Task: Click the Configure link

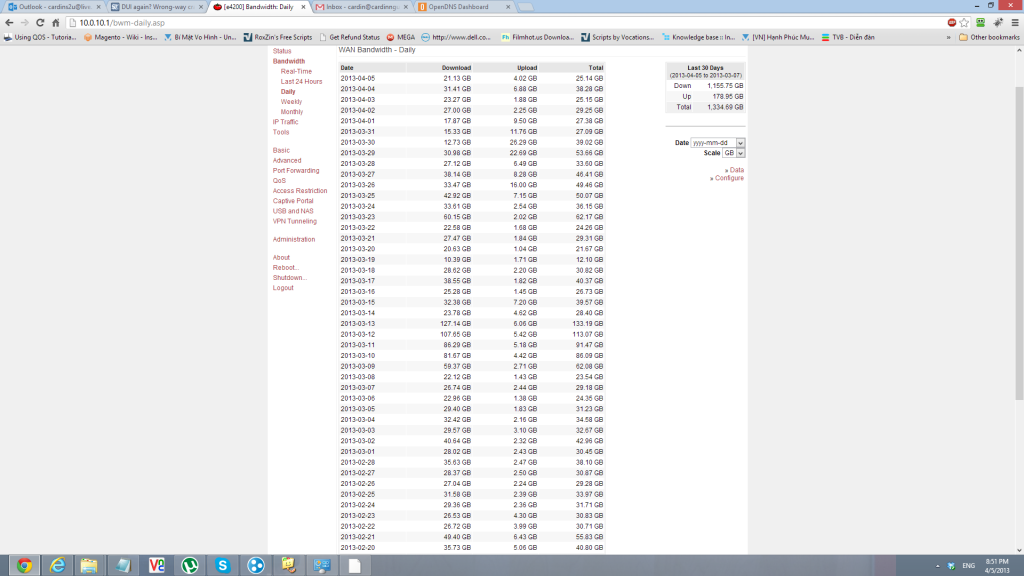Action: (728, 178)
